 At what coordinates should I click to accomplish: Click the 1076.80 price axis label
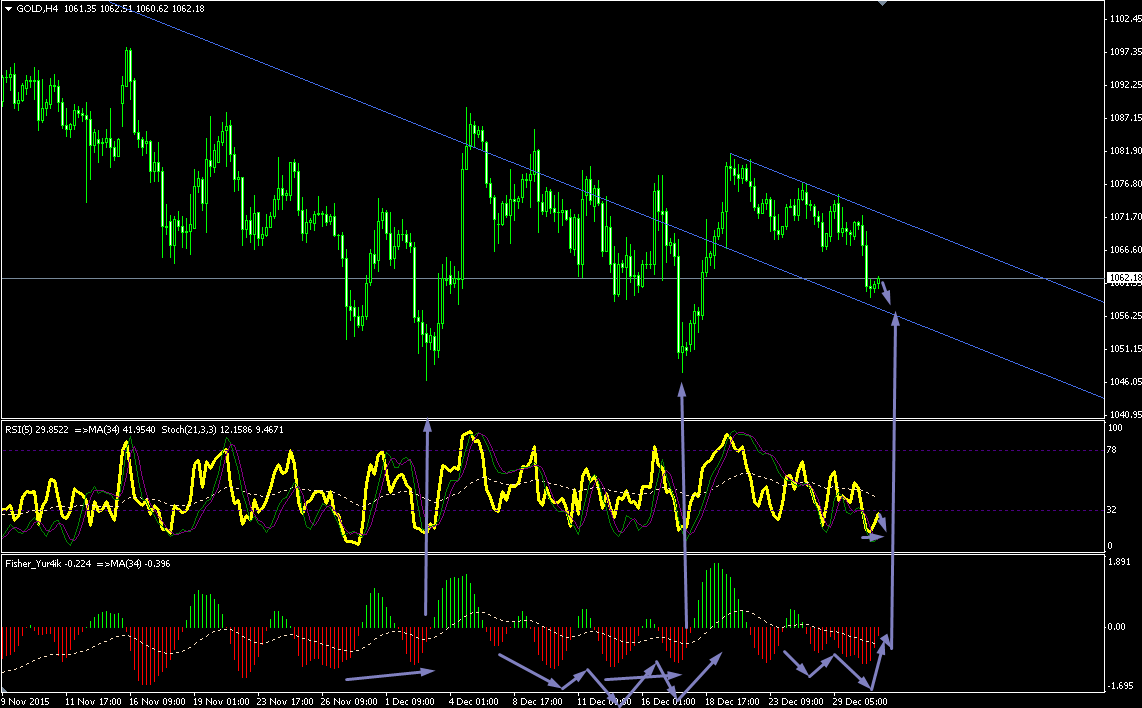point(1126,184)
